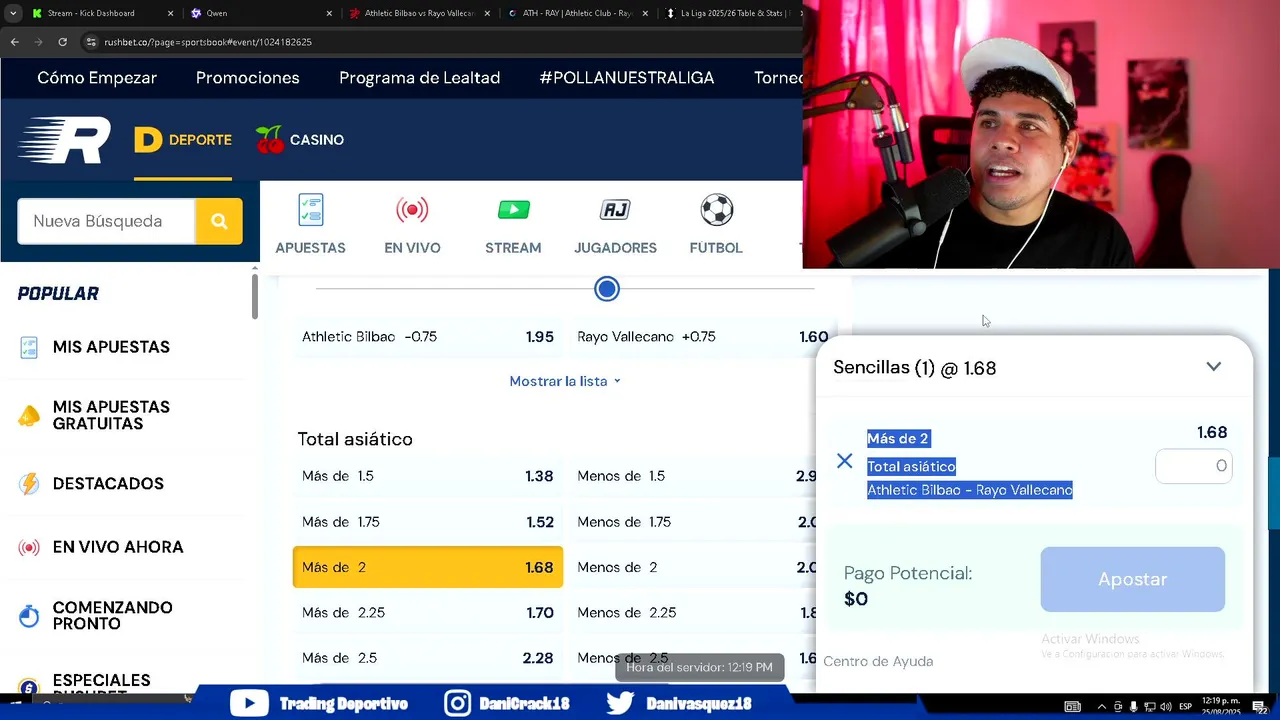Screen dimensions: 1280x720
Task: Click the rushbet.co address bar URL
Action: point(208,42)
